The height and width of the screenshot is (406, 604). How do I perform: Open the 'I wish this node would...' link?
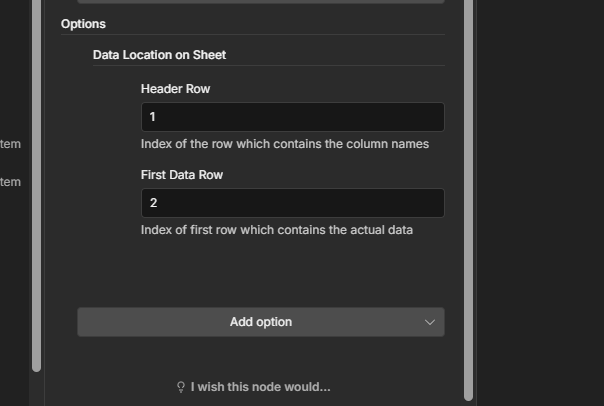coord(260,387)
